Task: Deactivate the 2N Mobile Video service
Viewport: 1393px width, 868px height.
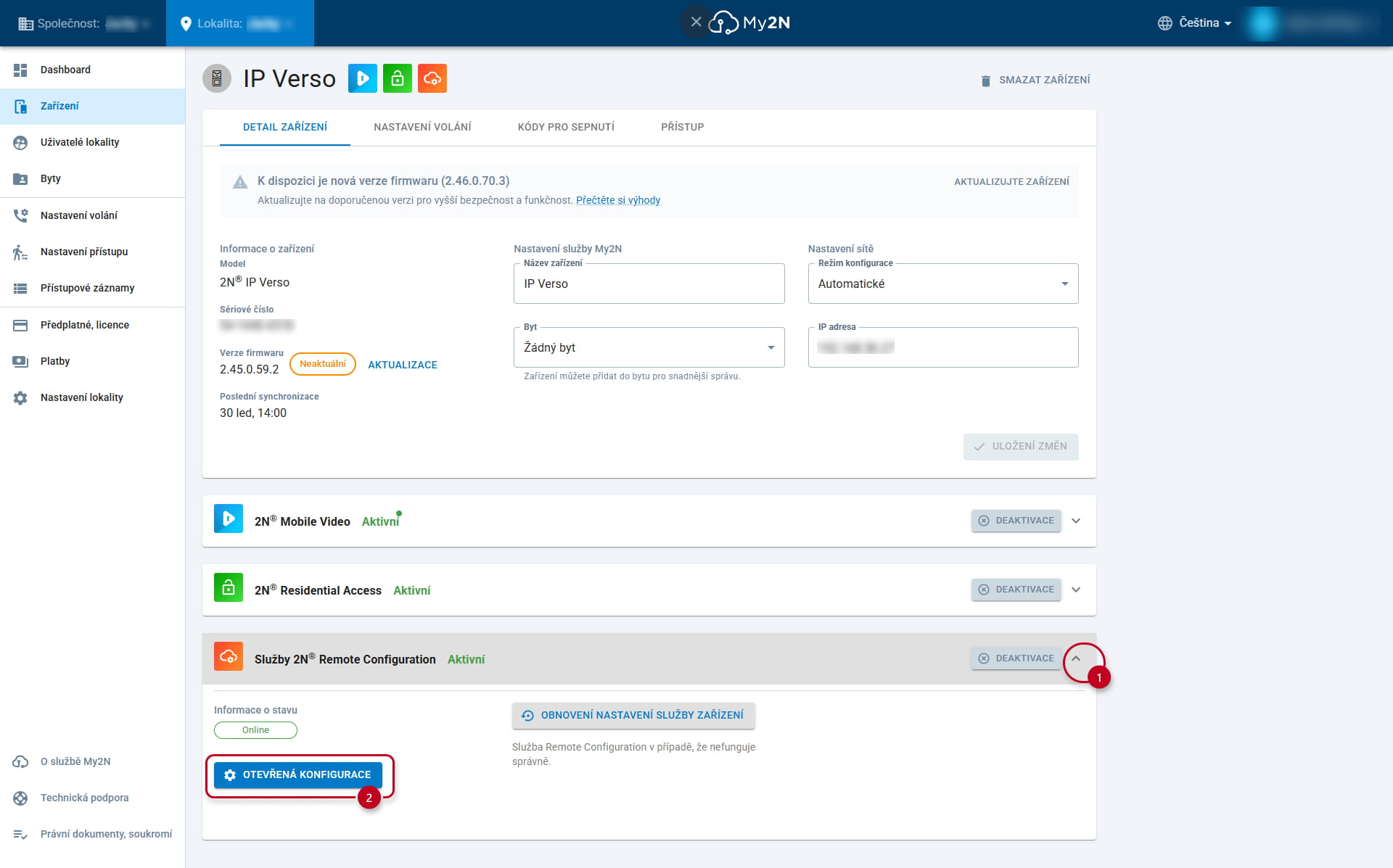Action: [1016, 521]
